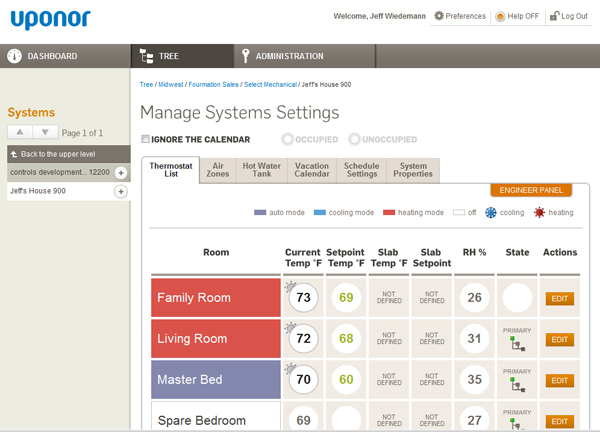Viewport: 600px width, 432px height.
Task: Open the Schedule Settings tab
Action: coord(362,170)
